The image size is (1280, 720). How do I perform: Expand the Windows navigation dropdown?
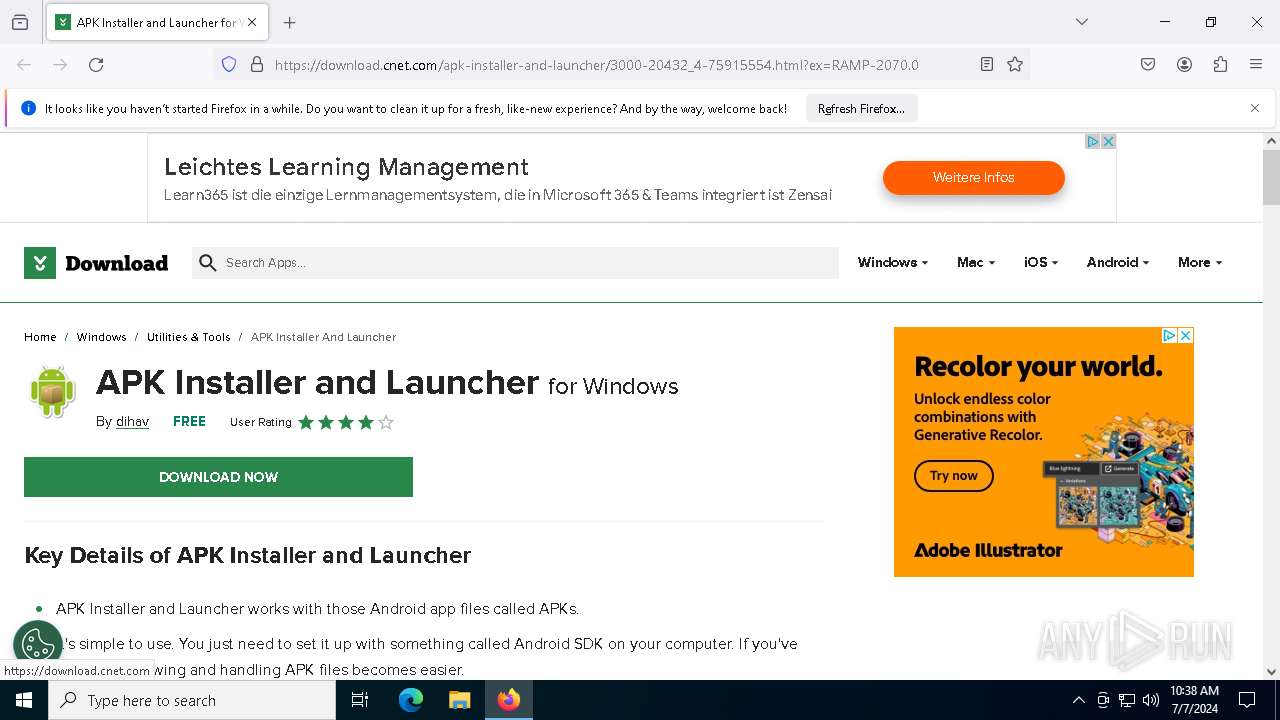(893, 262)
